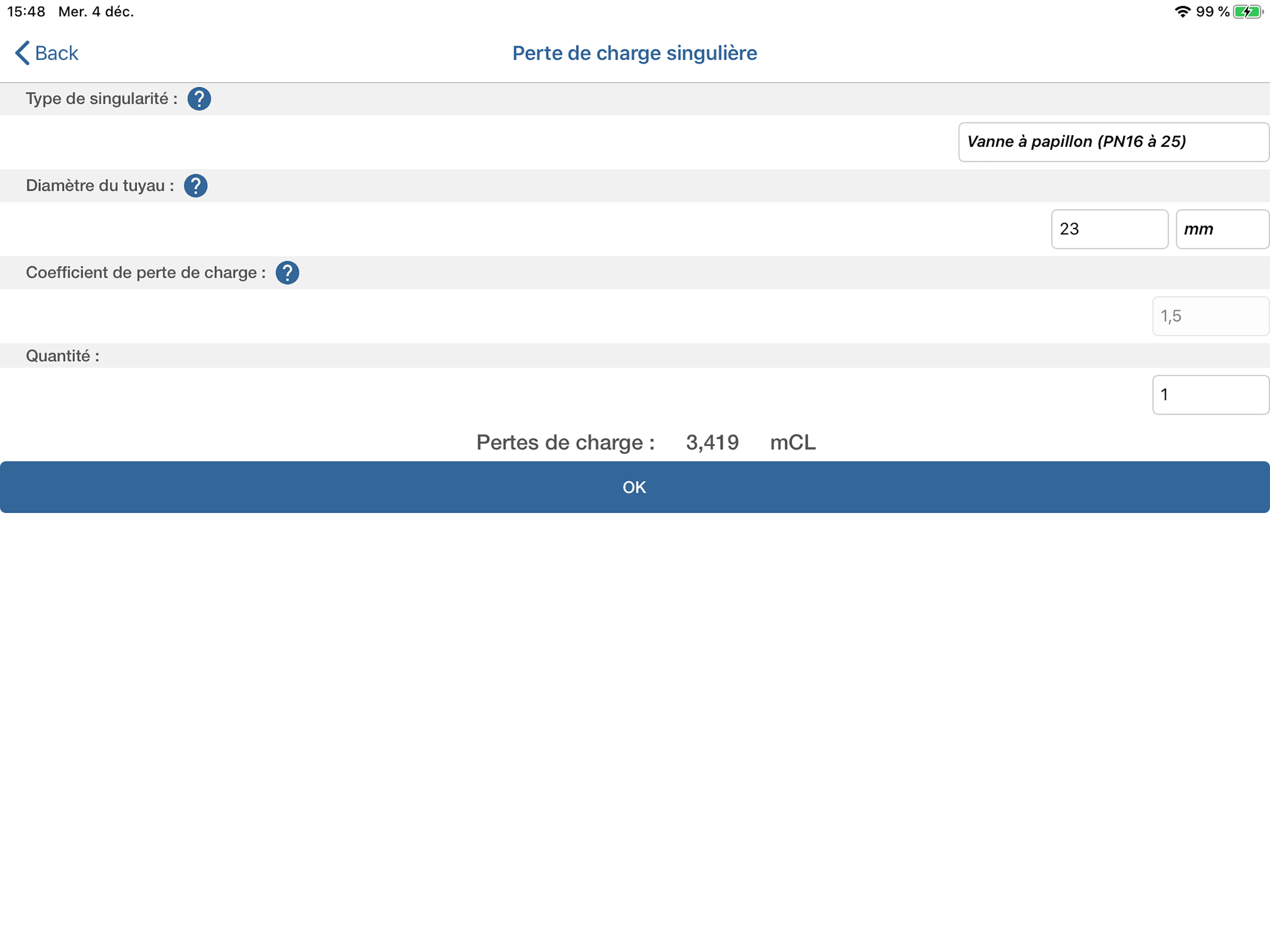The height and width of the screenshot is (952, 1270).
Task: Tap the 3,419 pertes de charge value
Action: click(712, 442)
